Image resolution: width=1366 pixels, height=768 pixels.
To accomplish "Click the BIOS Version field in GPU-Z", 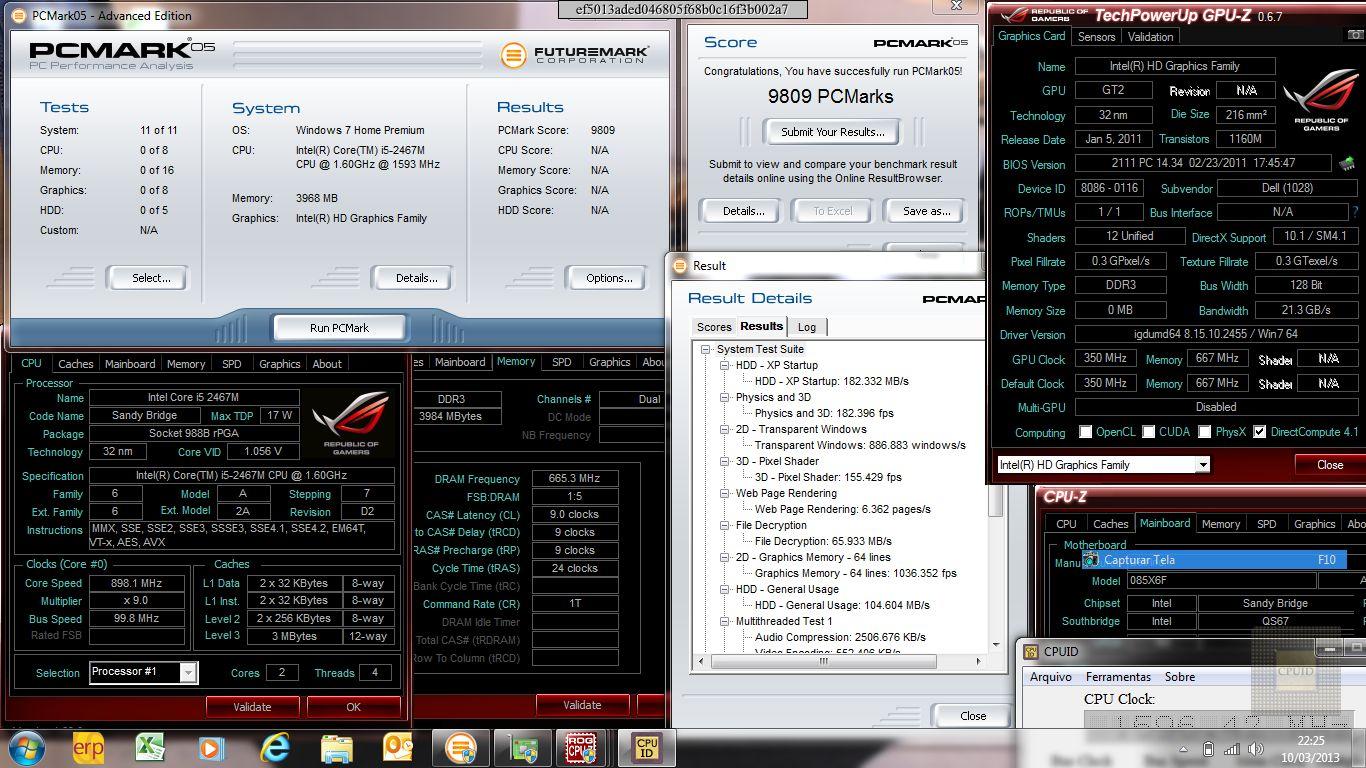I will 1203,163.
